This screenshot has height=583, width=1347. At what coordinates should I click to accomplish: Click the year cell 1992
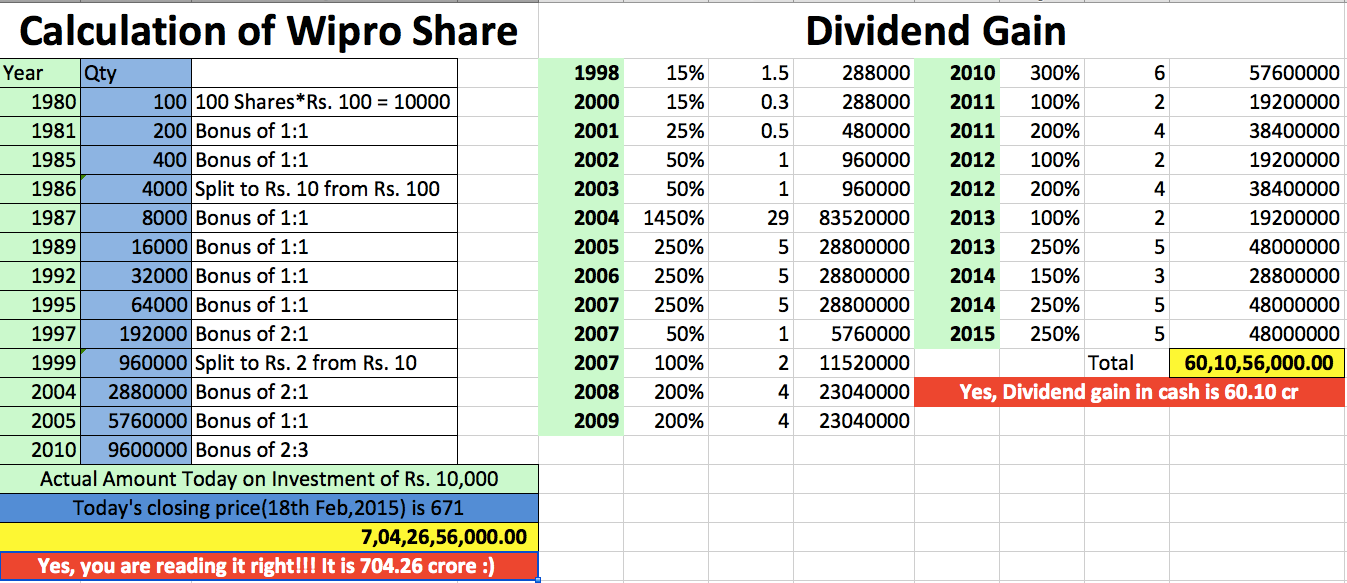pos(40,276)
